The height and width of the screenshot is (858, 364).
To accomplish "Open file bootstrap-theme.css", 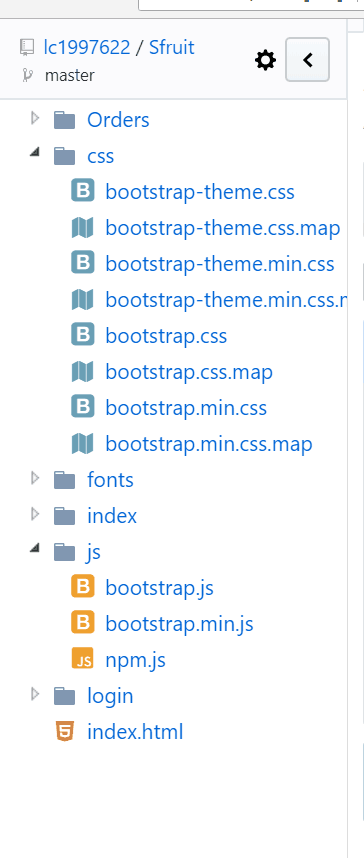I will click(x=200, y=192).
